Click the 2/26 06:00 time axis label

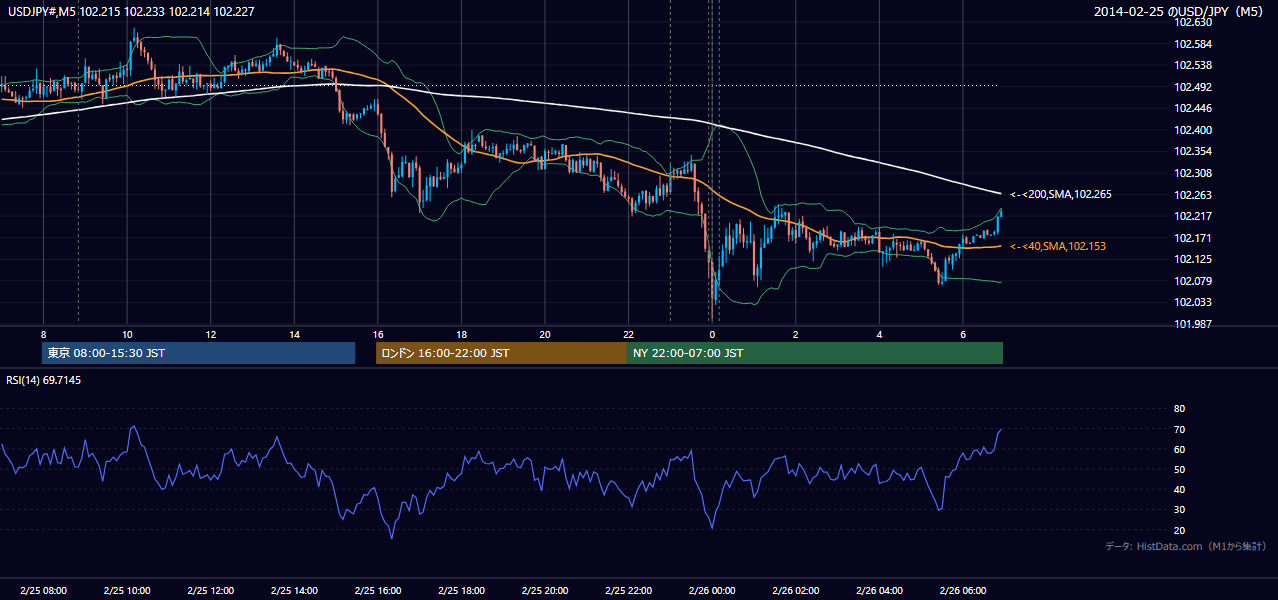tap(962, 591)
